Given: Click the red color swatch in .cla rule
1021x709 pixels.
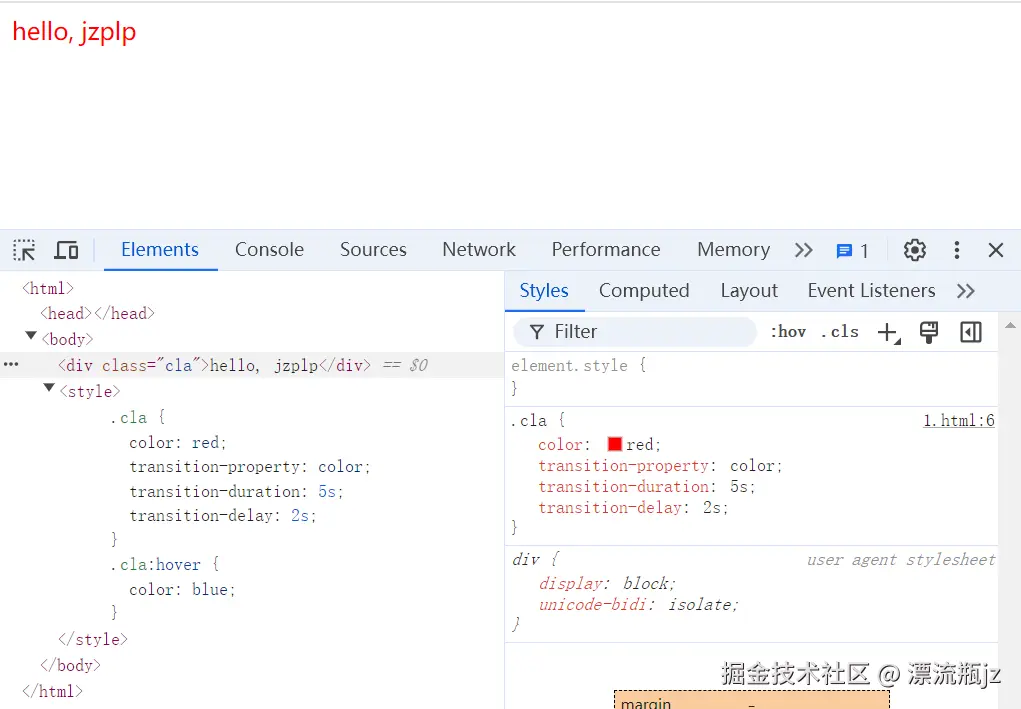Looking at the screenshot, I should click(x=613, y=443).
